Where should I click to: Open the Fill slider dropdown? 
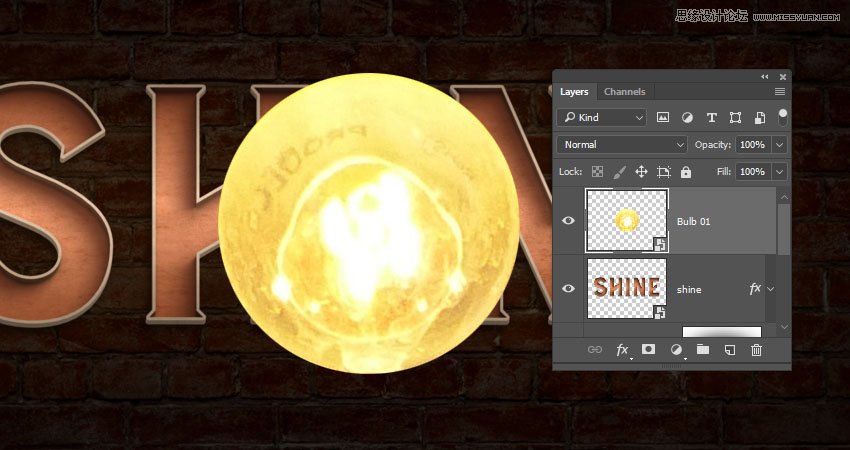(x=780, y=172)
